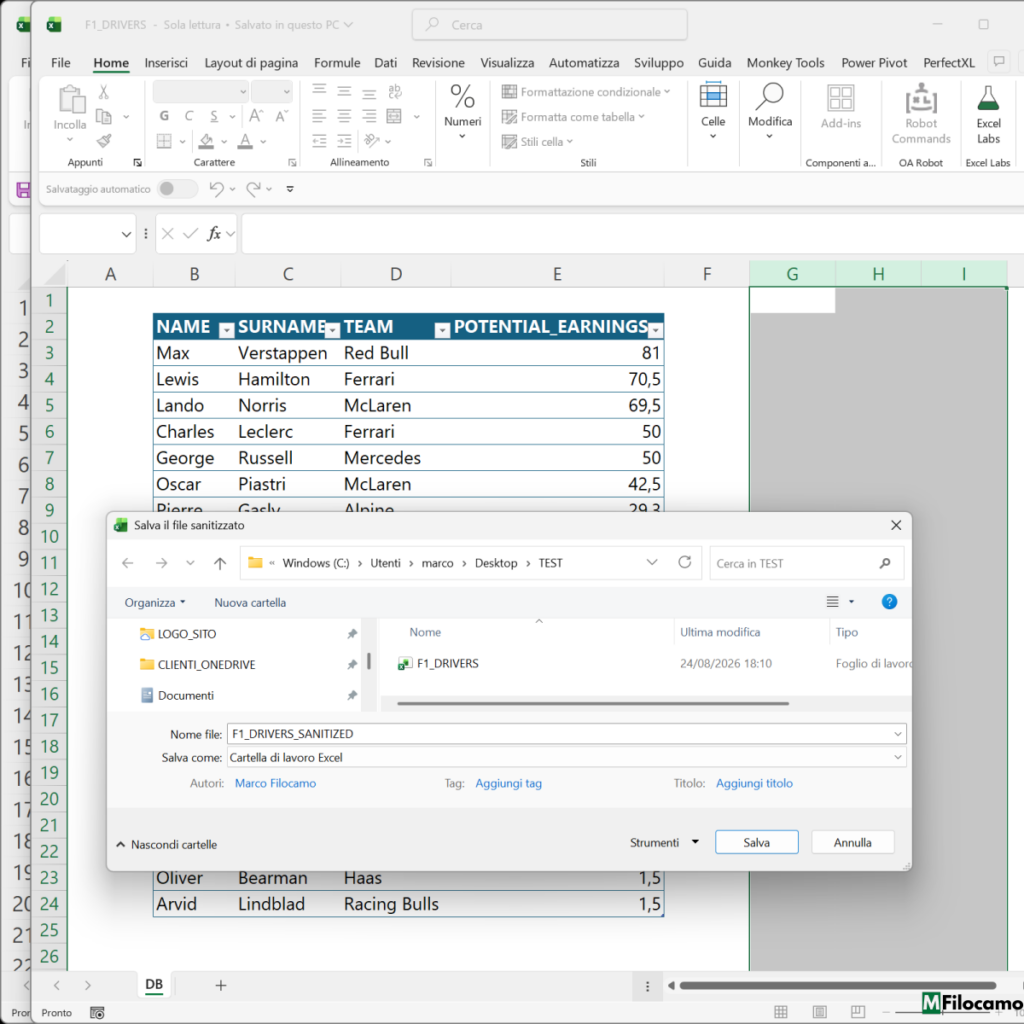
Task: Open the Organizza dropdown menu
Action: point(155,602)
